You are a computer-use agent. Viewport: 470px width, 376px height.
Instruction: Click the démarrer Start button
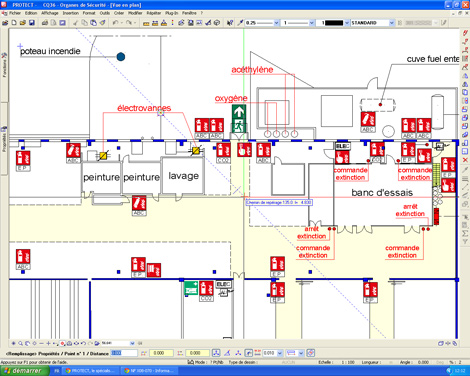point(24,371)
